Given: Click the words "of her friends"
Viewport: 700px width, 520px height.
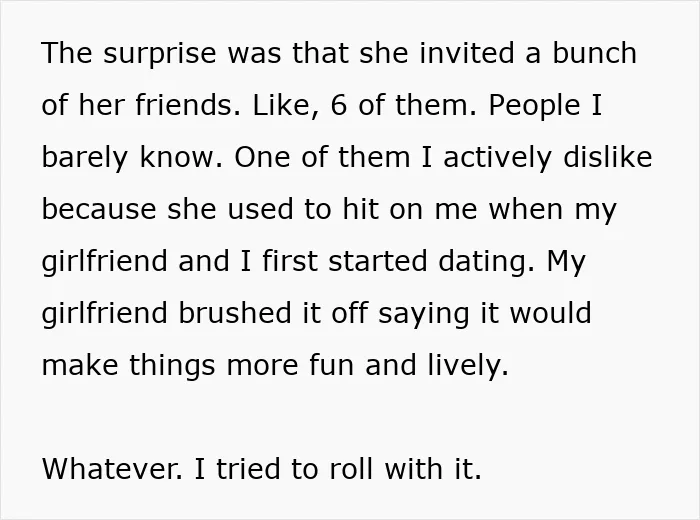Looking at the screenshot, I should point(141,105).
